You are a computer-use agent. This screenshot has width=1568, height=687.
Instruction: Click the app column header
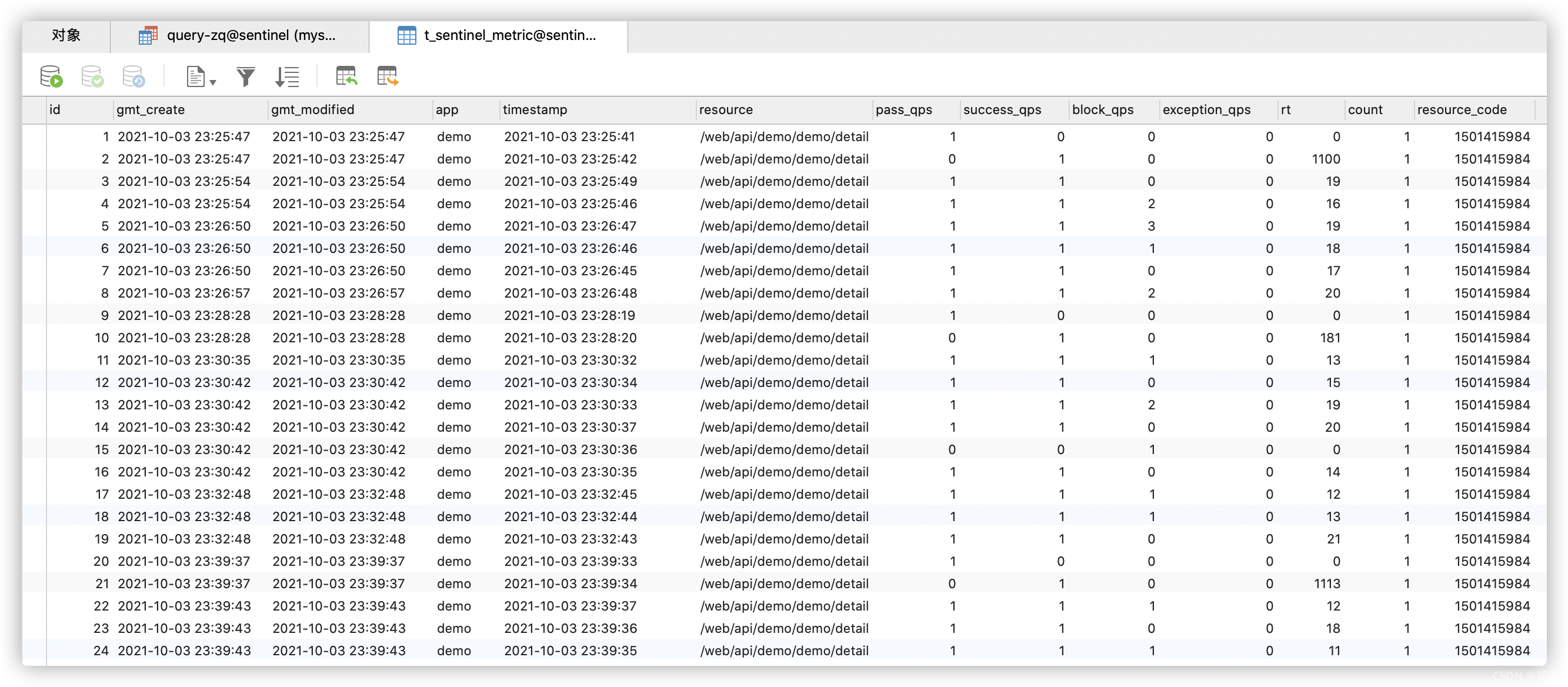tap(466, 109)
